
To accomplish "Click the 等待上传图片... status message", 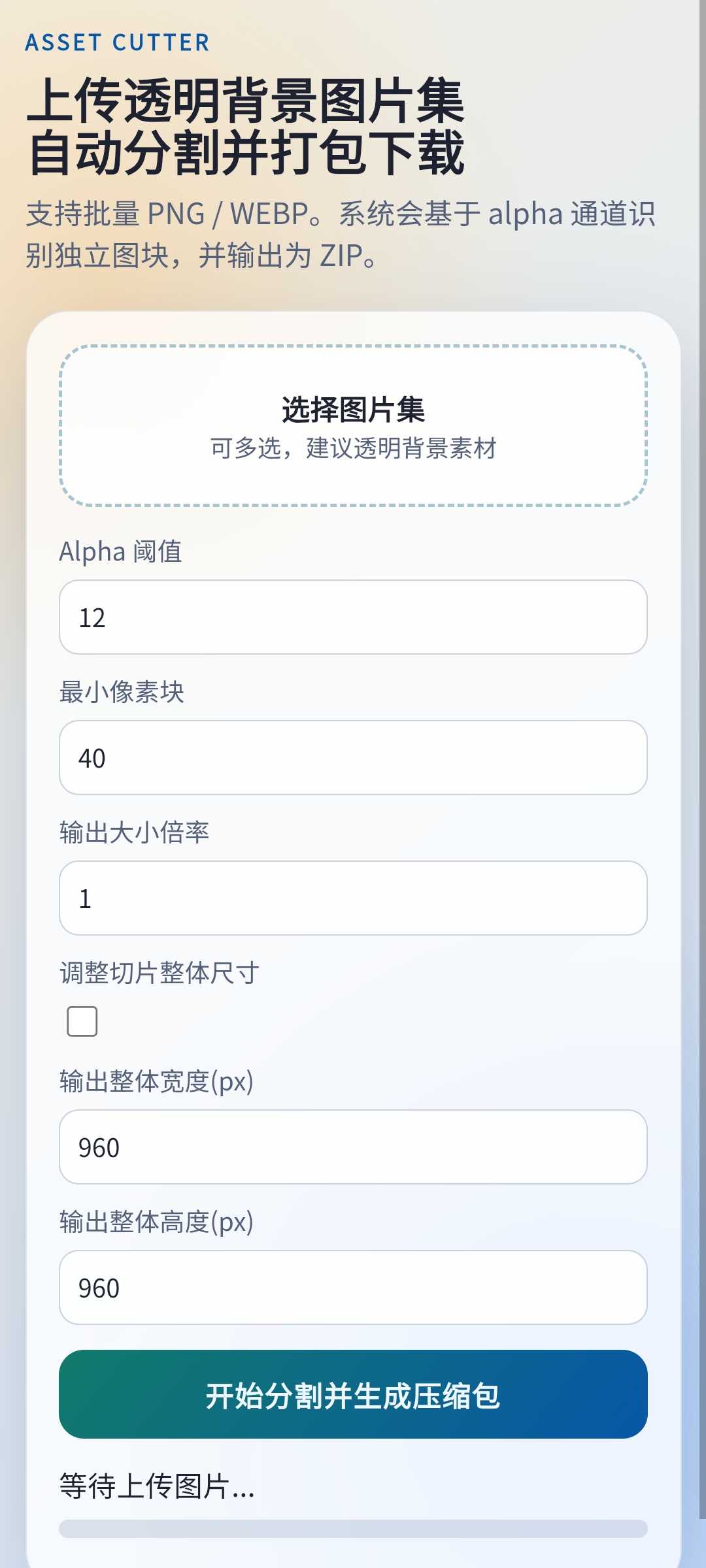I will (157, 1486).
